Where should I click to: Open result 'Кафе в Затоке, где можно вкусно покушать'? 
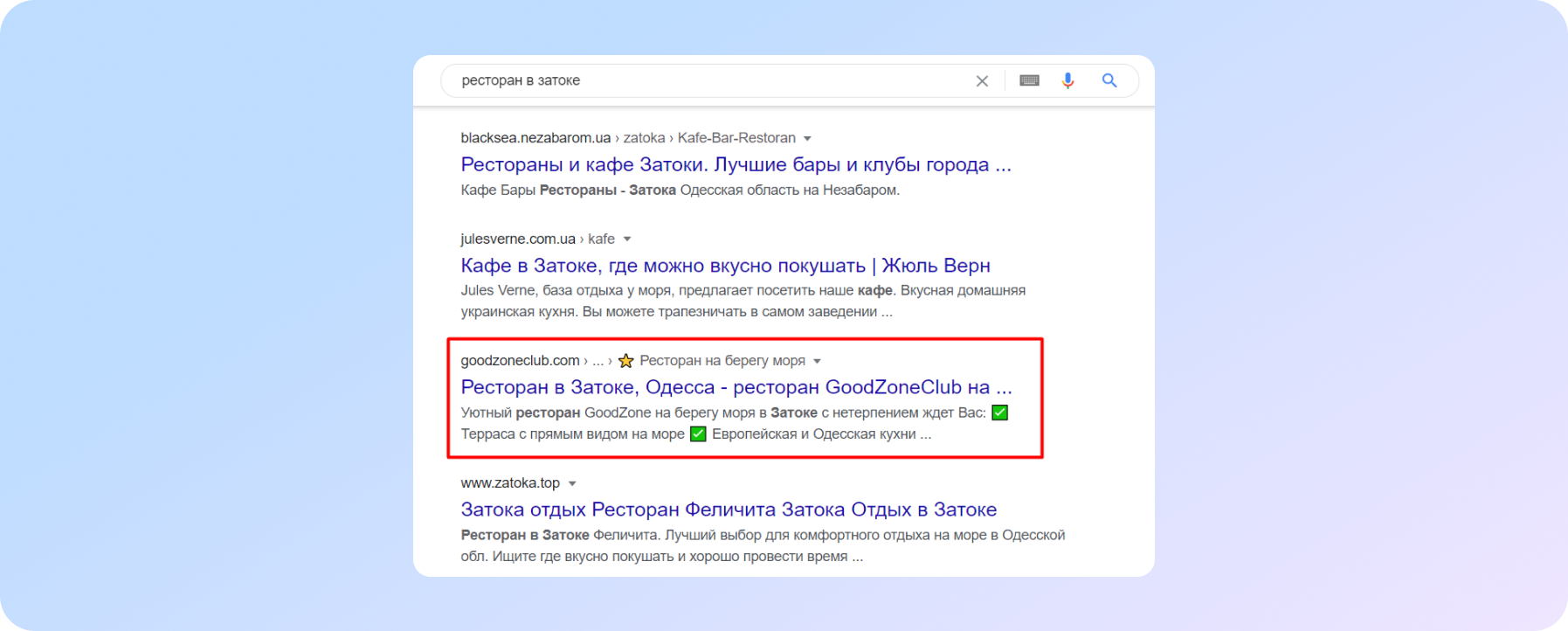725,266
